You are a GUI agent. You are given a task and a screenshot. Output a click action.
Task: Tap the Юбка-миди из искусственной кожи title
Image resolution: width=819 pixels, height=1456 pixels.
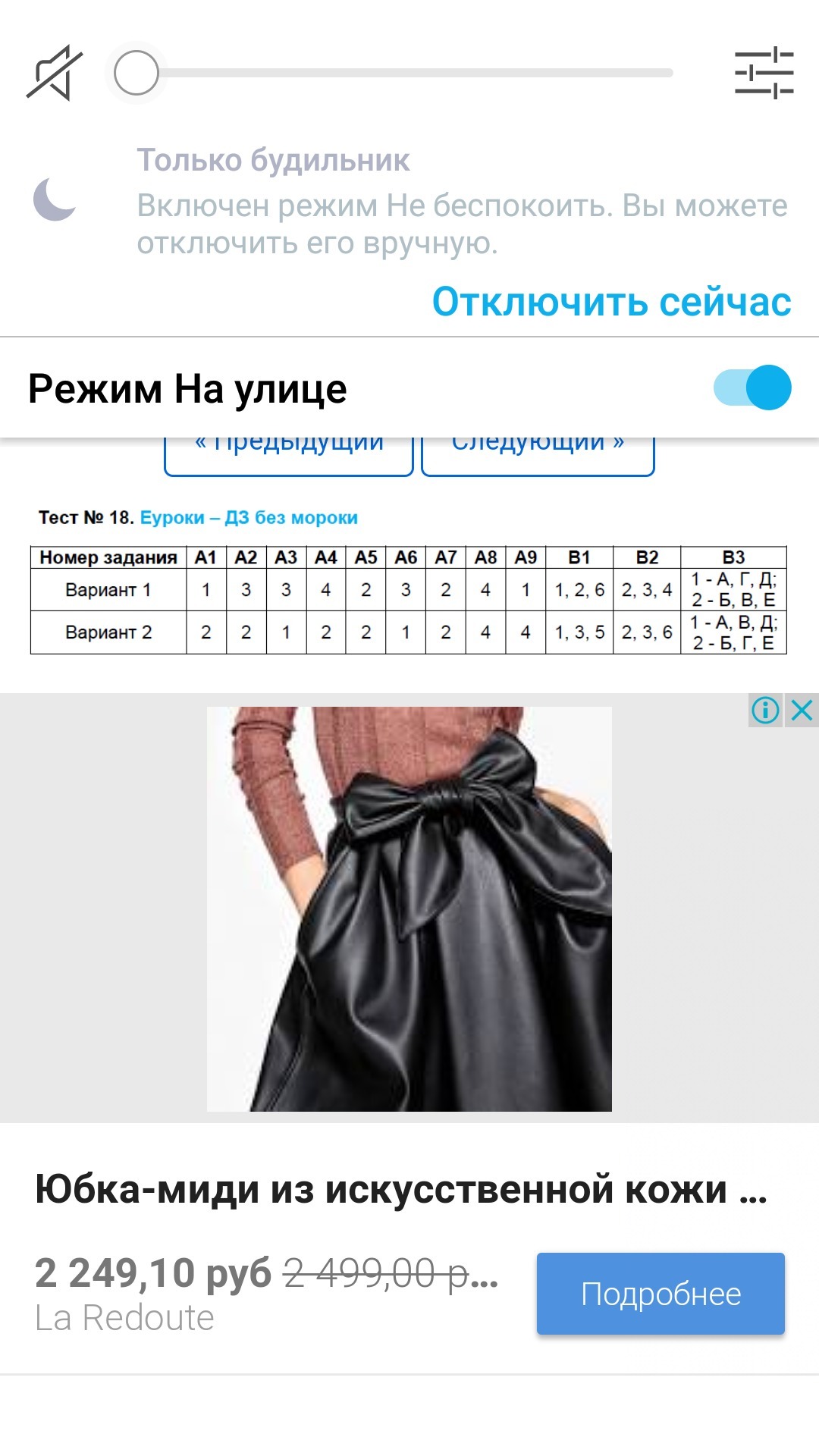pyautogui.click(x=401, y=1189)
